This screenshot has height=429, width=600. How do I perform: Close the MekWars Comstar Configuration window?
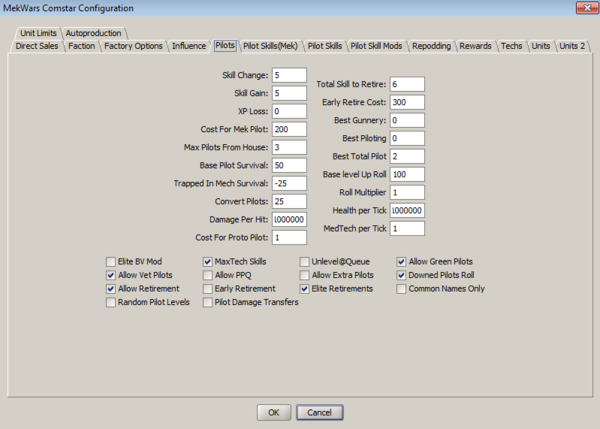point(581,9)
